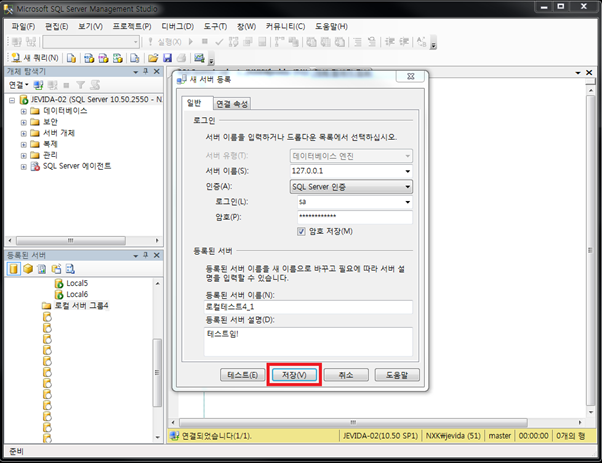The width and height of the screenshot is (602, 463).
Task: Expand the Replication (복제) node
Action: coord(24,145)
